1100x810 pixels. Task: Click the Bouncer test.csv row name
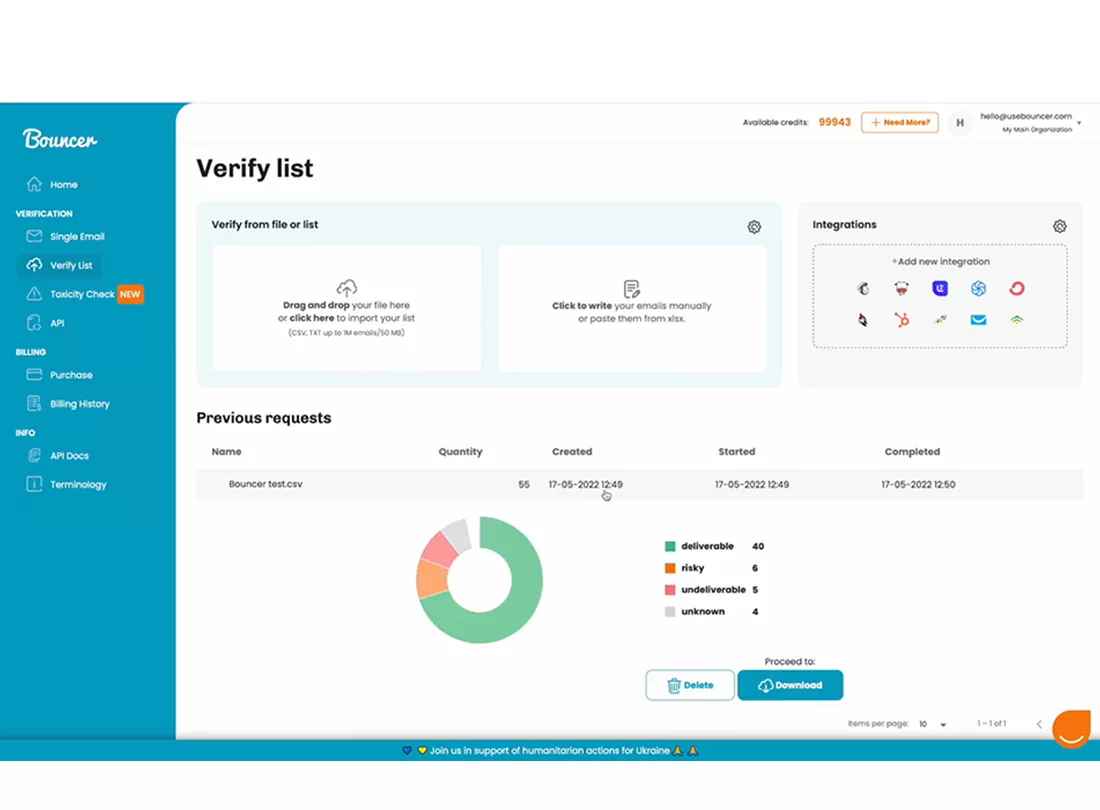[265, 484]
